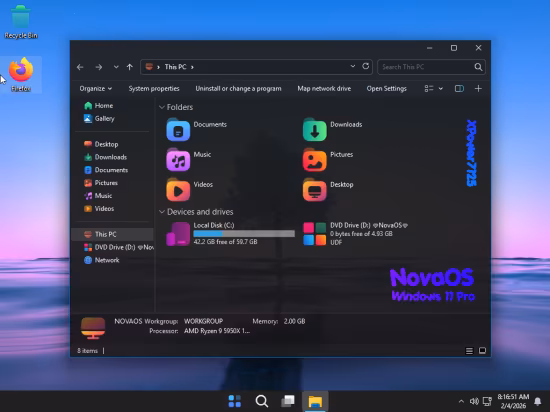Select DVD Drive (D:) in sidebar

coord(119,247)
